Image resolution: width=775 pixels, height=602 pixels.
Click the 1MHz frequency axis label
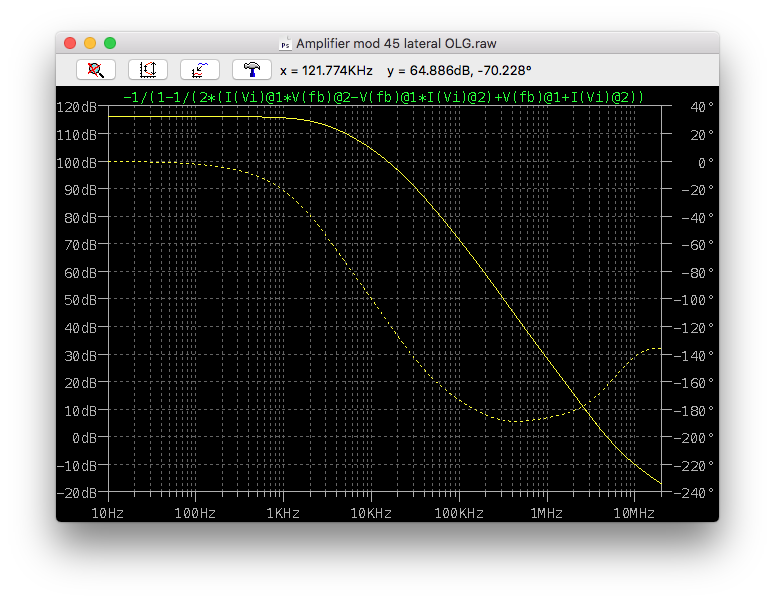(x=547, y=513)
